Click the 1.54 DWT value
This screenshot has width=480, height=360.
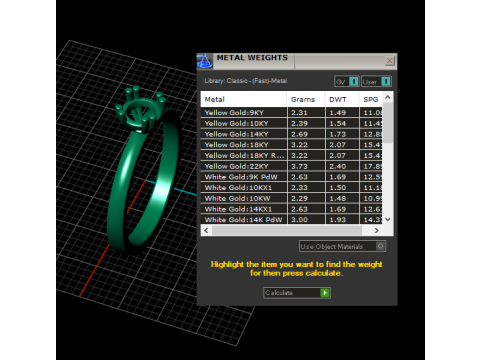click(x=338, y=123)
